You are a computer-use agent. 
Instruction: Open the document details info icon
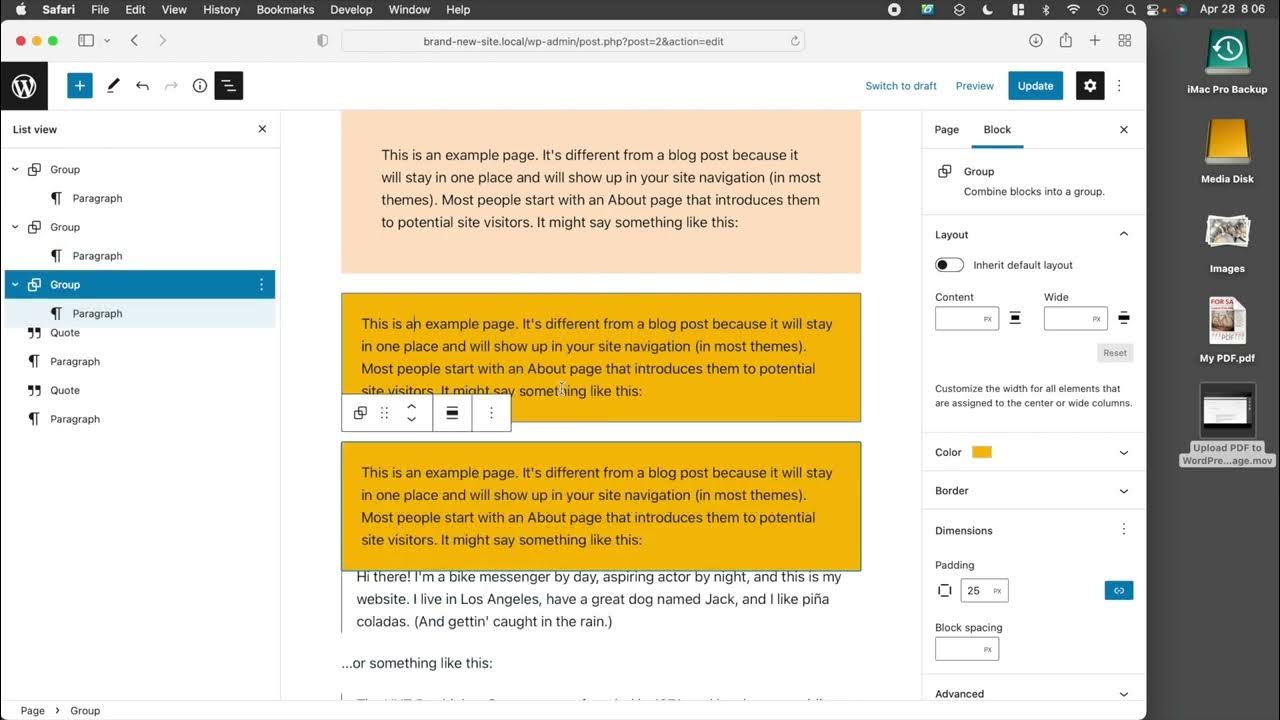(200, 86)
